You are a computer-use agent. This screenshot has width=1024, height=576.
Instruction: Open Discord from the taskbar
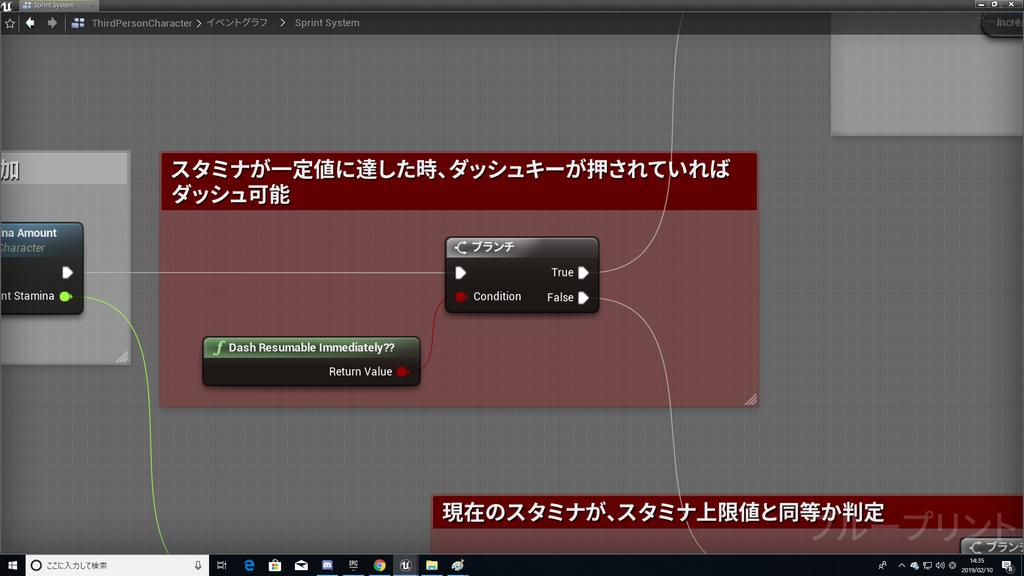[326, 565]
